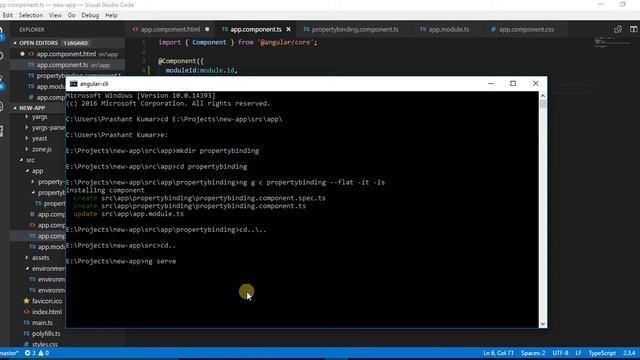Click terminal scrollbar down arrow

(x=543, y=324)
